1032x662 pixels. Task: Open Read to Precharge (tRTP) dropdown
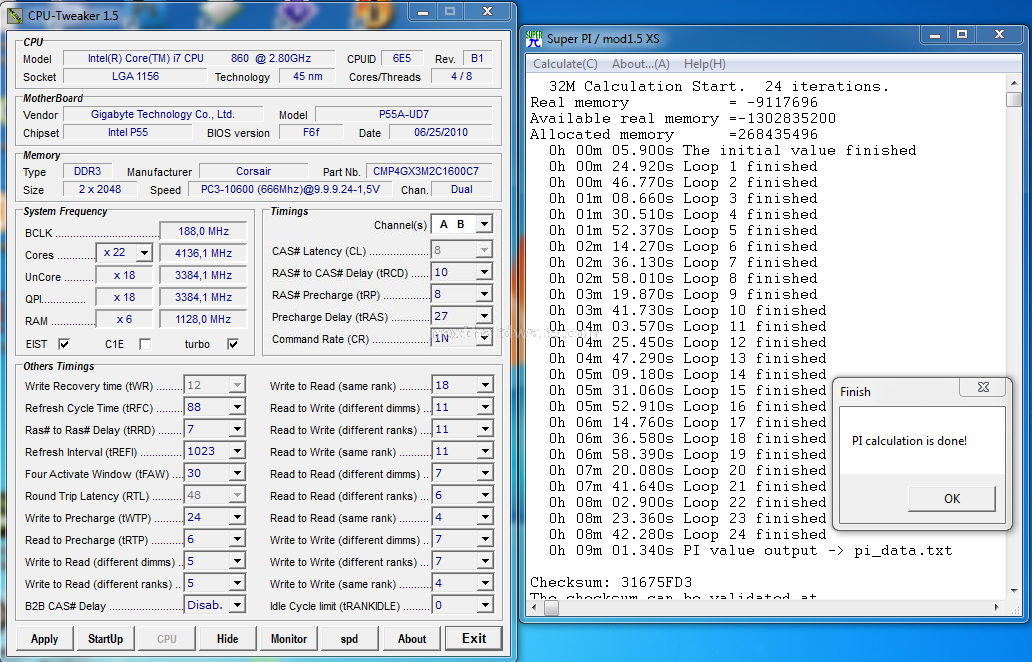[237, 539]
